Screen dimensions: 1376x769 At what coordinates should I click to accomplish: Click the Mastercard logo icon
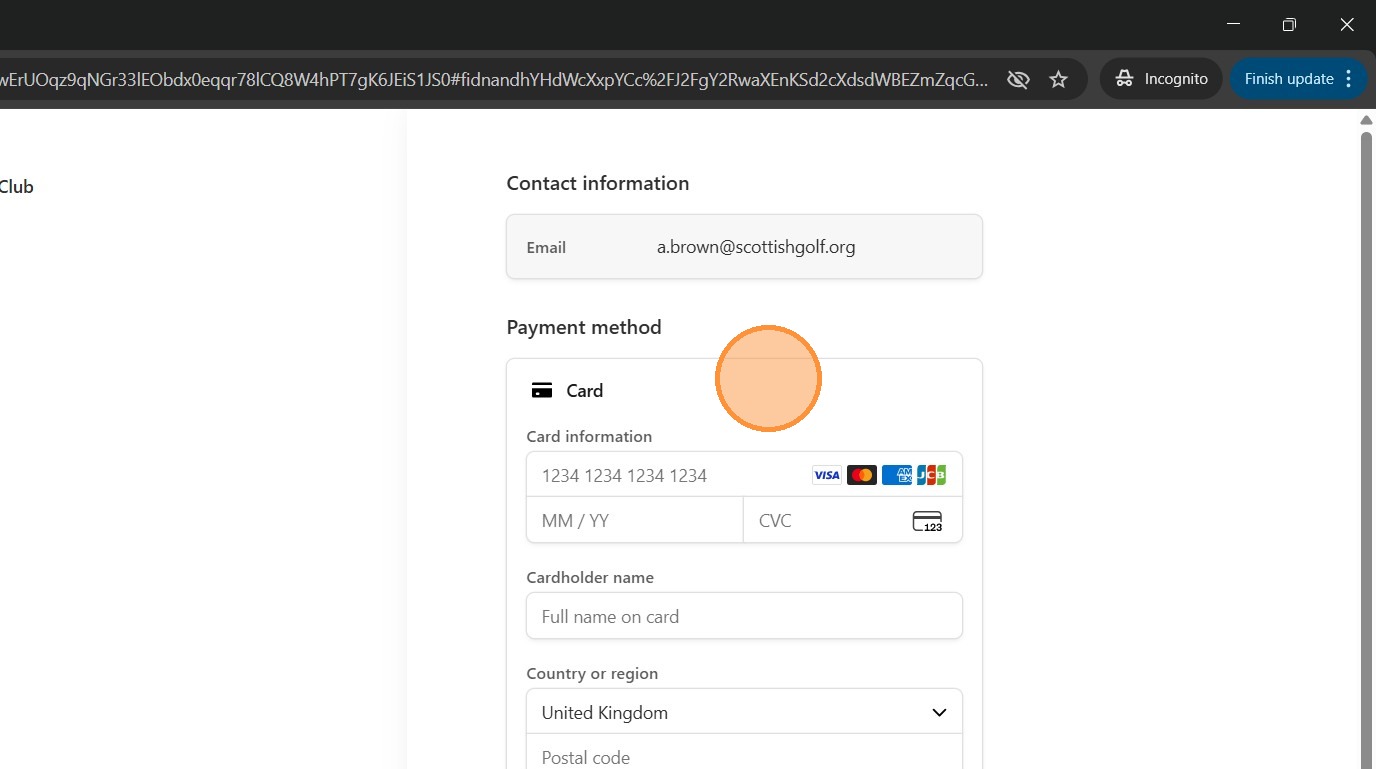[x=862, y=475]
